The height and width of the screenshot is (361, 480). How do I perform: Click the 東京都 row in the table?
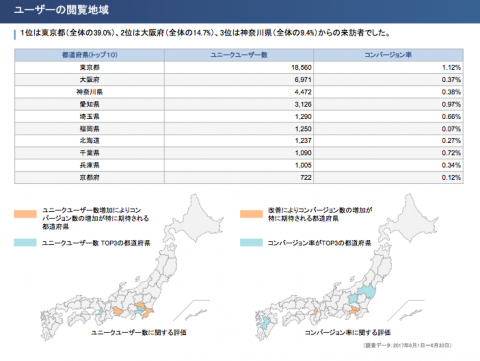[x=239, y=67]
